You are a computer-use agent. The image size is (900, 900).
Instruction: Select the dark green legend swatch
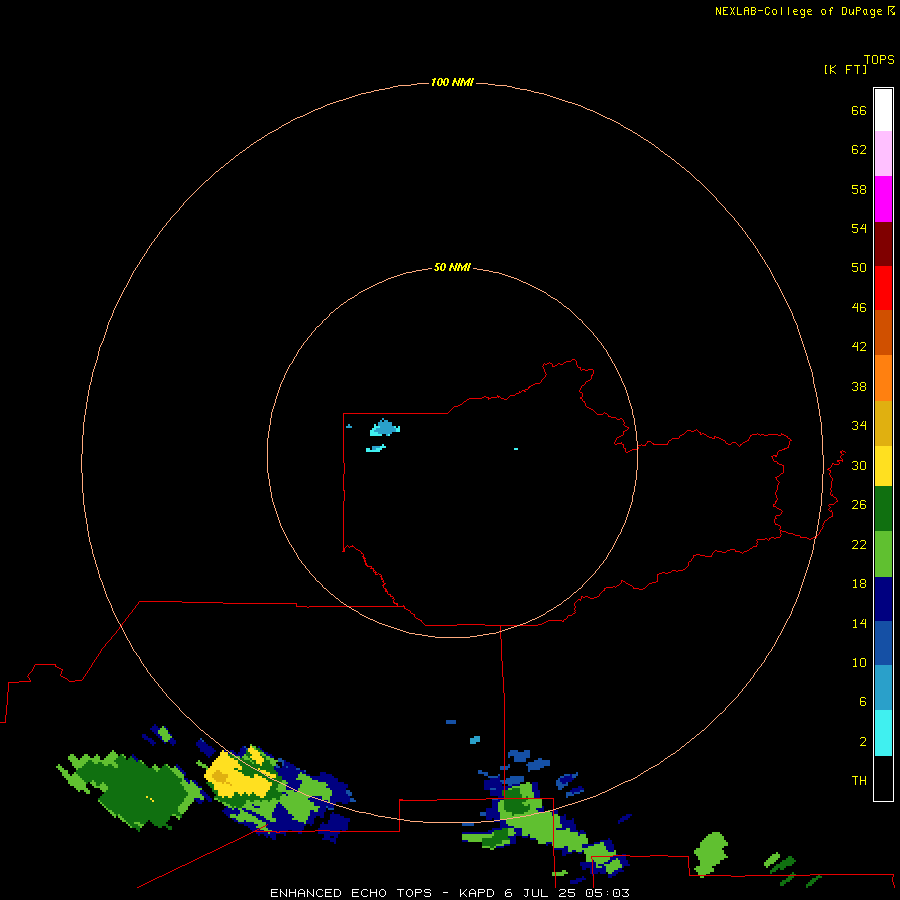[x=883, y=509]
